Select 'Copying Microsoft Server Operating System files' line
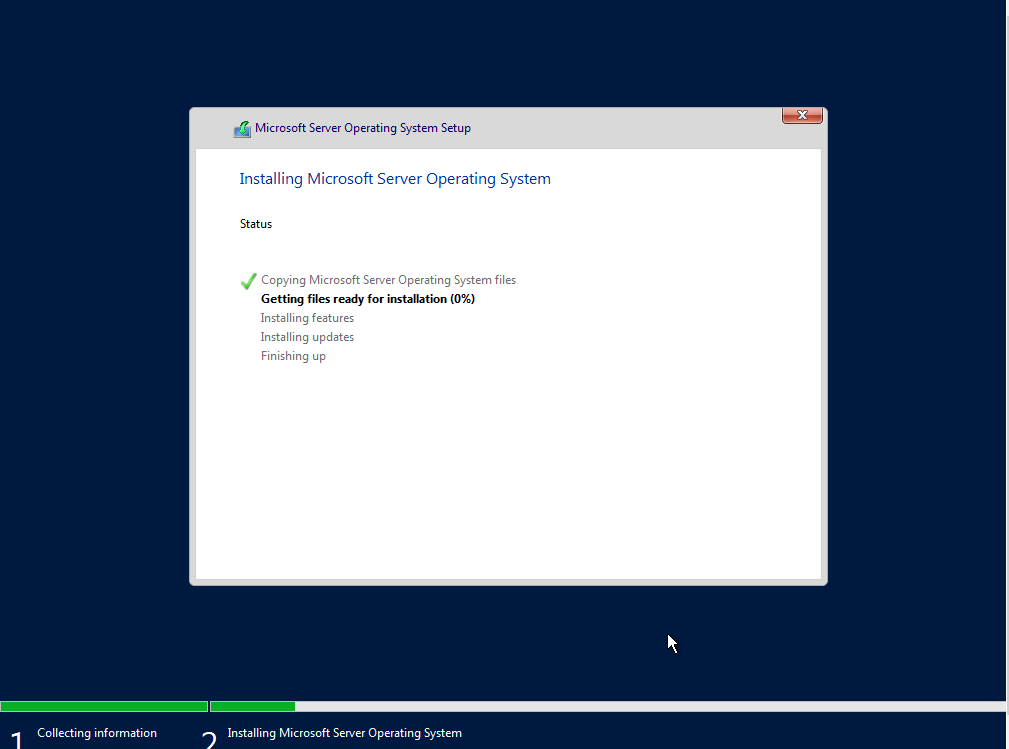Image resolution: width=1009 pixels, height=749 pixels. (388, 280)
